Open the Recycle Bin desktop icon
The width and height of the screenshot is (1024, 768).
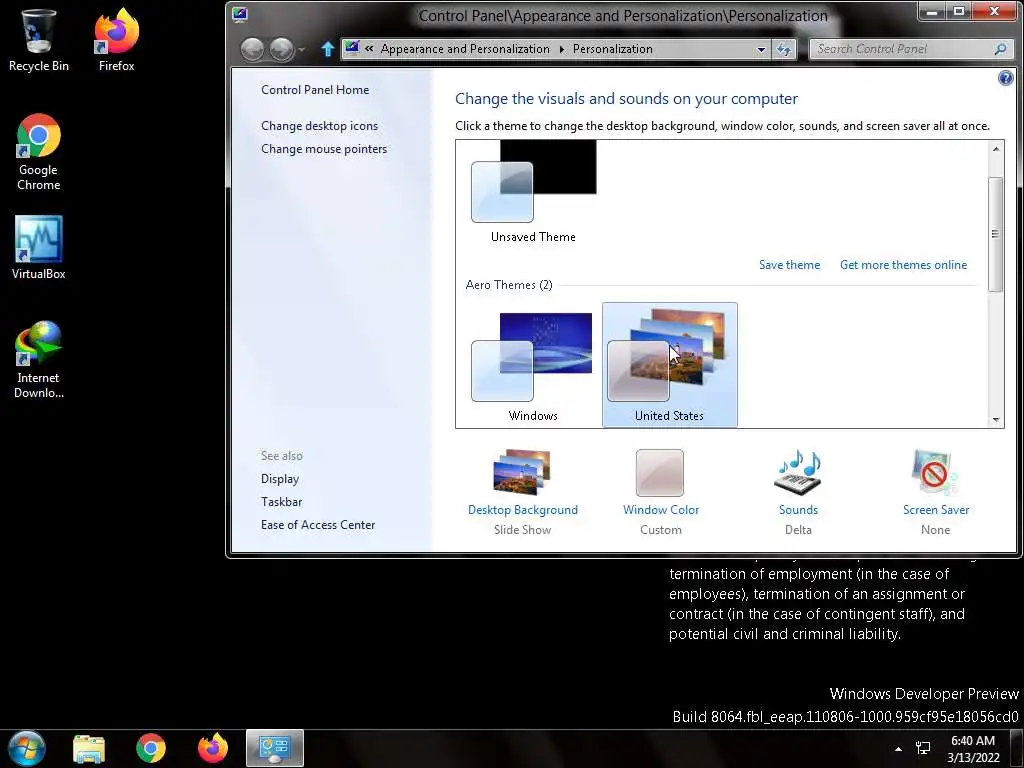point(38,40)
